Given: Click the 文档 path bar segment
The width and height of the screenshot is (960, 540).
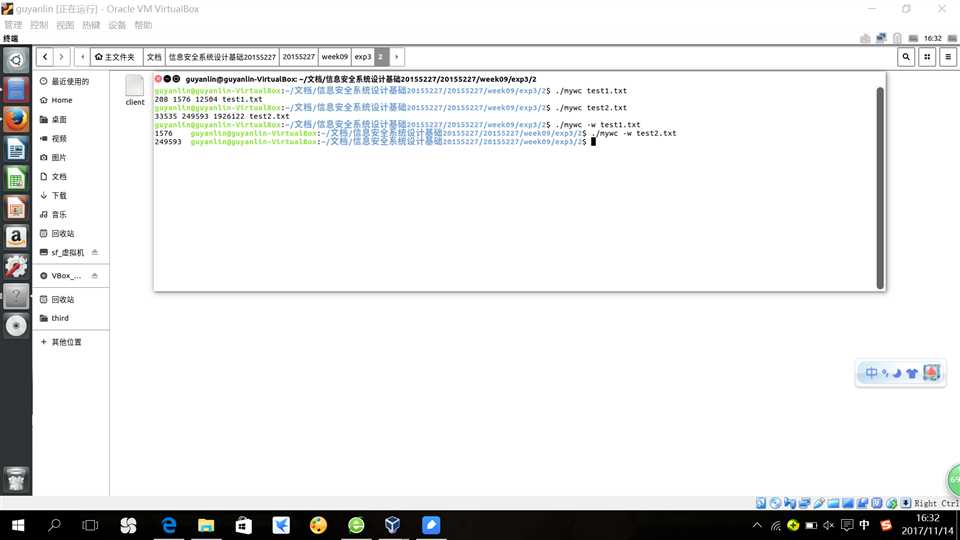Looking at the screenshot, I should 154,57.
